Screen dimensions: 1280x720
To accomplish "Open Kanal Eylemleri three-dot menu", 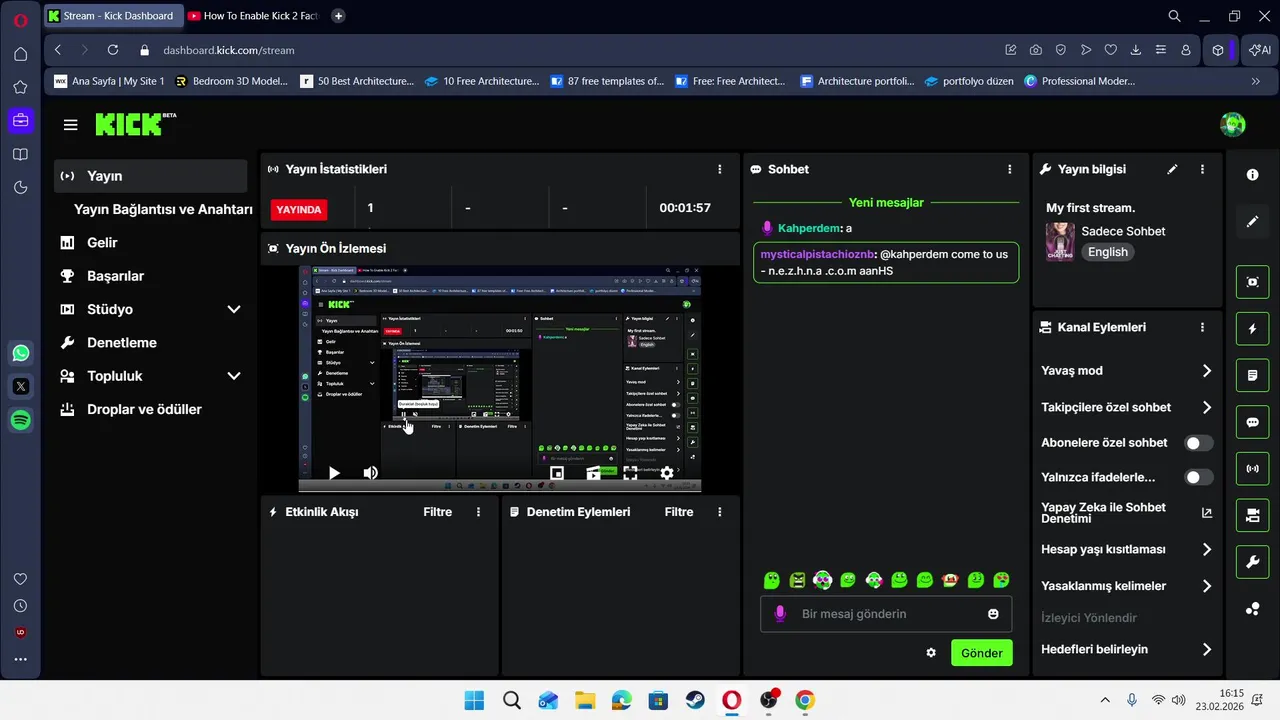I will 1203,327.
